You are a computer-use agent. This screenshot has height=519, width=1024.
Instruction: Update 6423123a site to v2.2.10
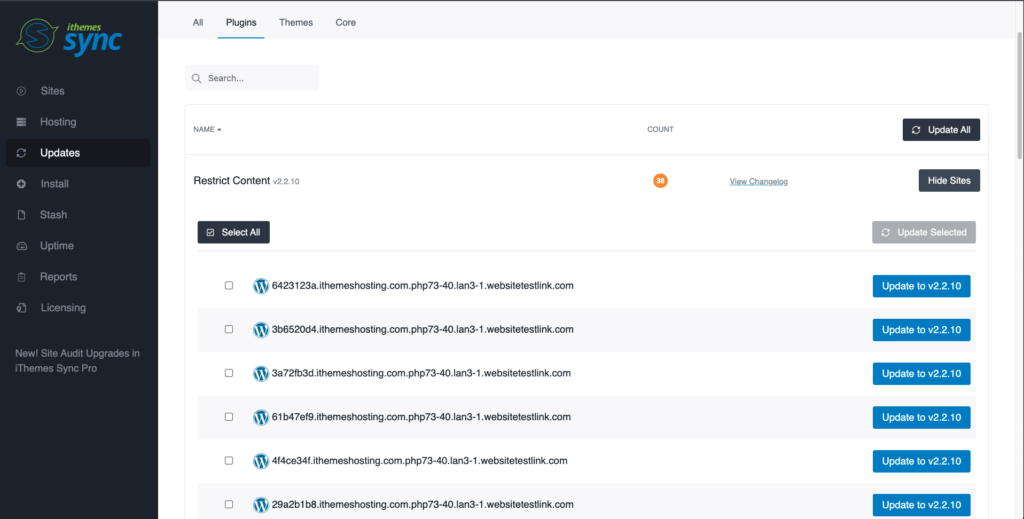coord(921,286)
